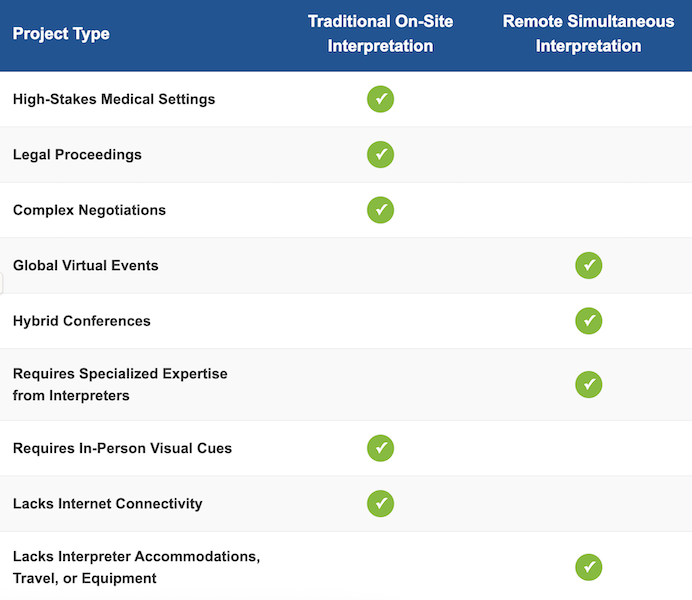Select Requires Specialized Expertise from Interpreters text

[120, 384]
